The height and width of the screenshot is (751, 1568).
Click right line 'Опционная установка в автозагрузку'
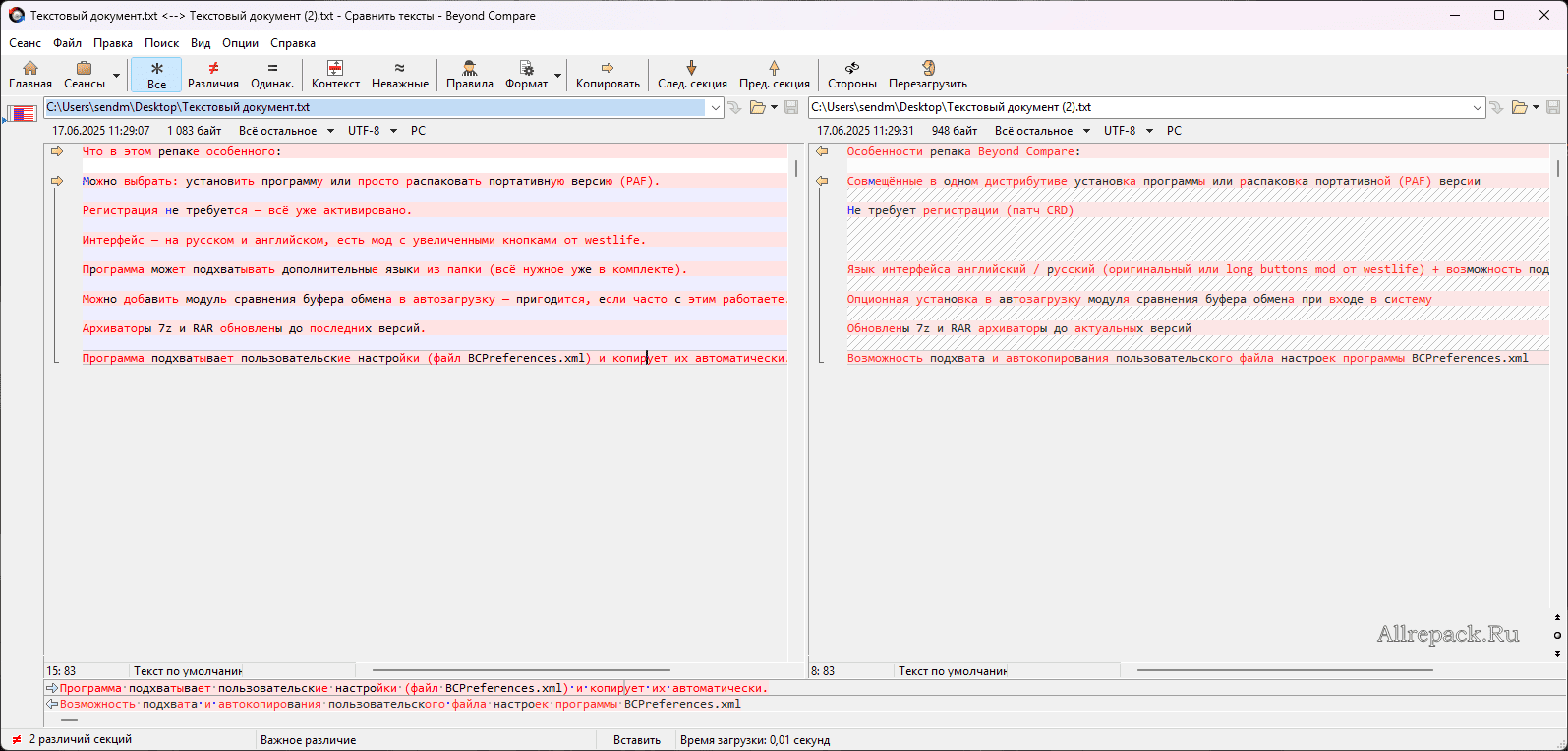click(1139, 299)
